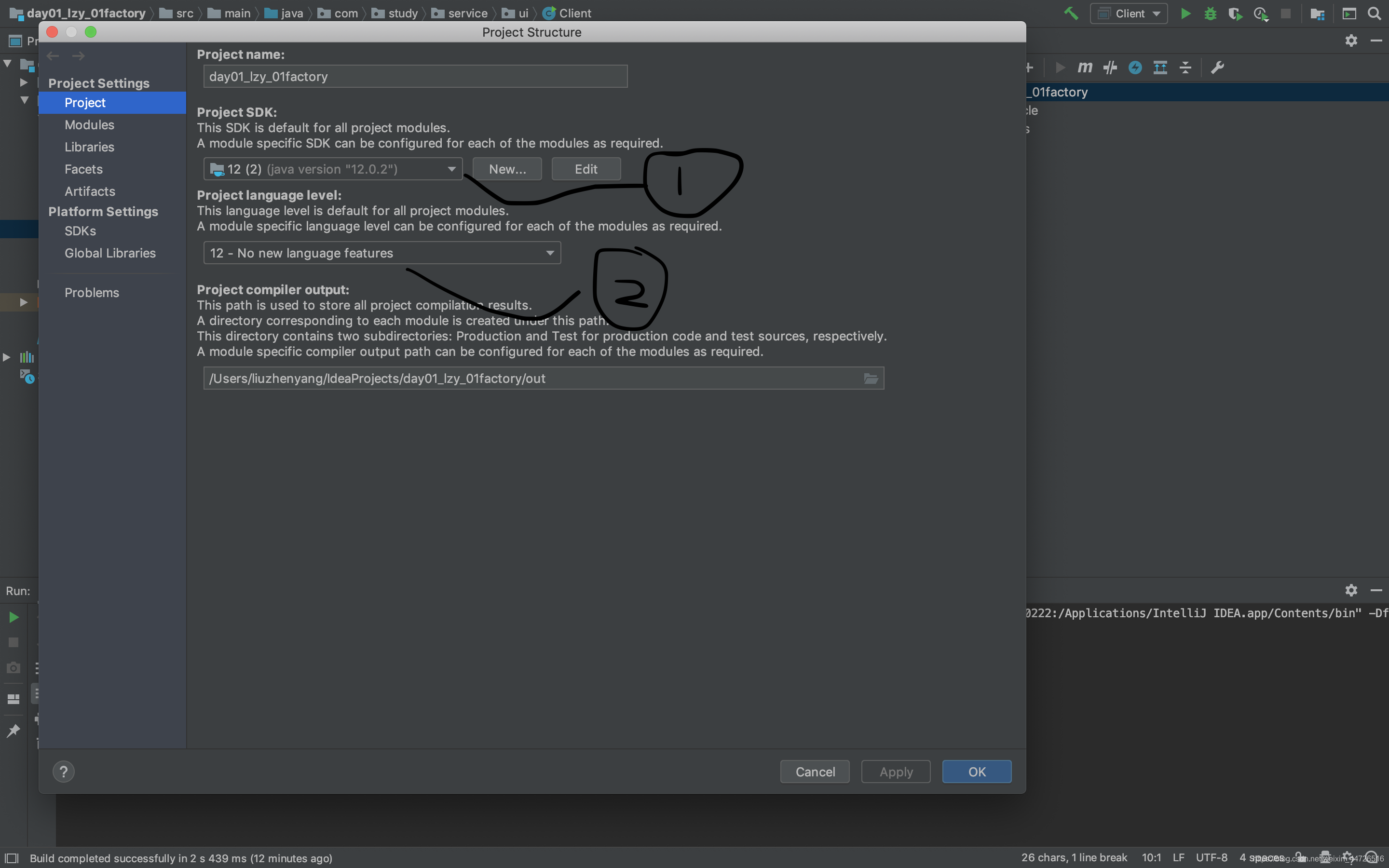1389x868 pixels.
Task: Click the Build Project hammer icon
Action: point(1071,13)
